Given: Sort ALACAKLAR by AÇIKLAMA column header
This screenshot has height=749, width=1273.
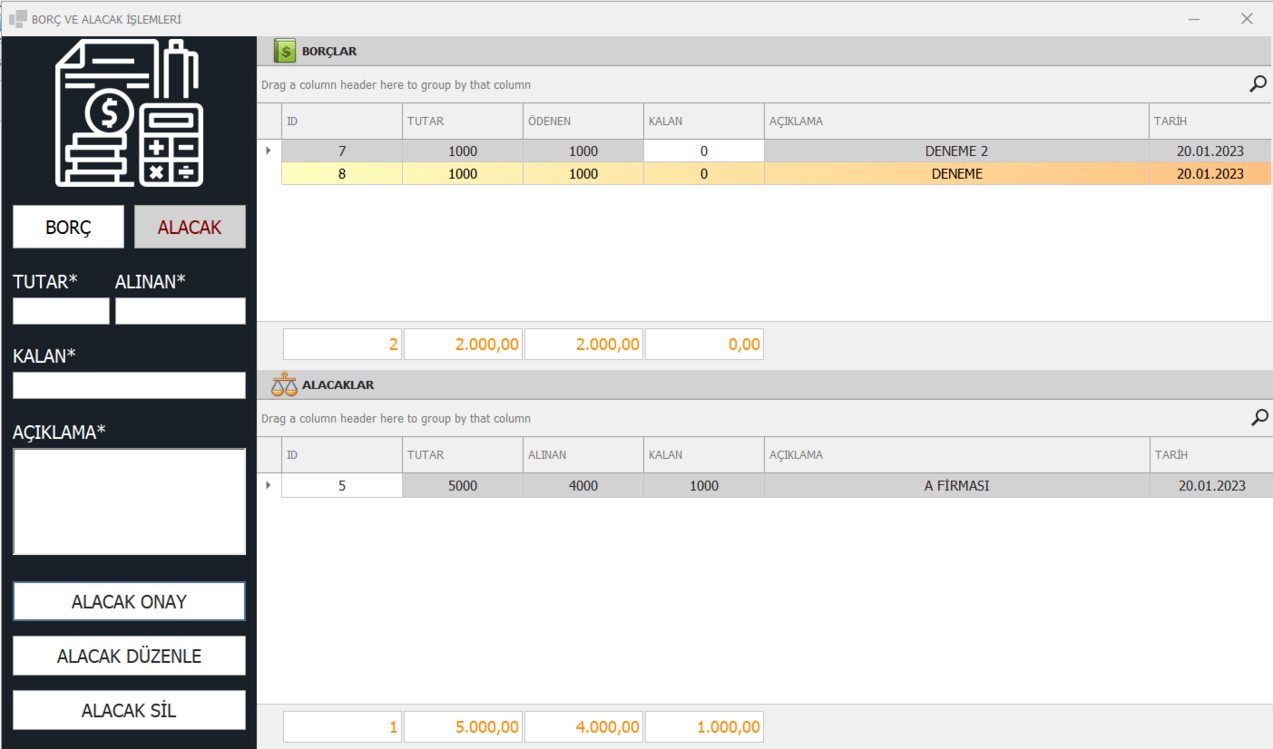Looking at the screenshot, I should click(957, 455).
